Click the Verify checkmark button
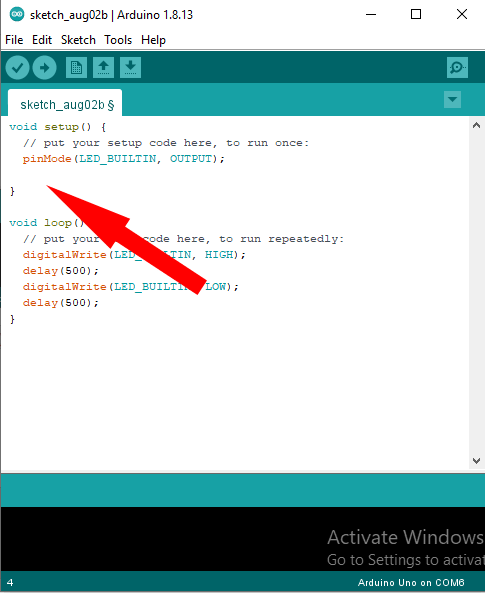 point(17,68)
